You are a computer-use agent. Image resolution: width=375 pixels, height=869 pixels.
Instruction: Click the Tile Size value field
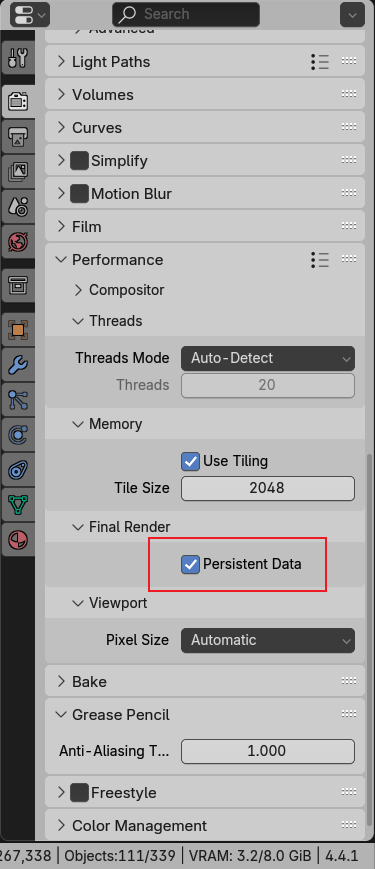(268, 488)
